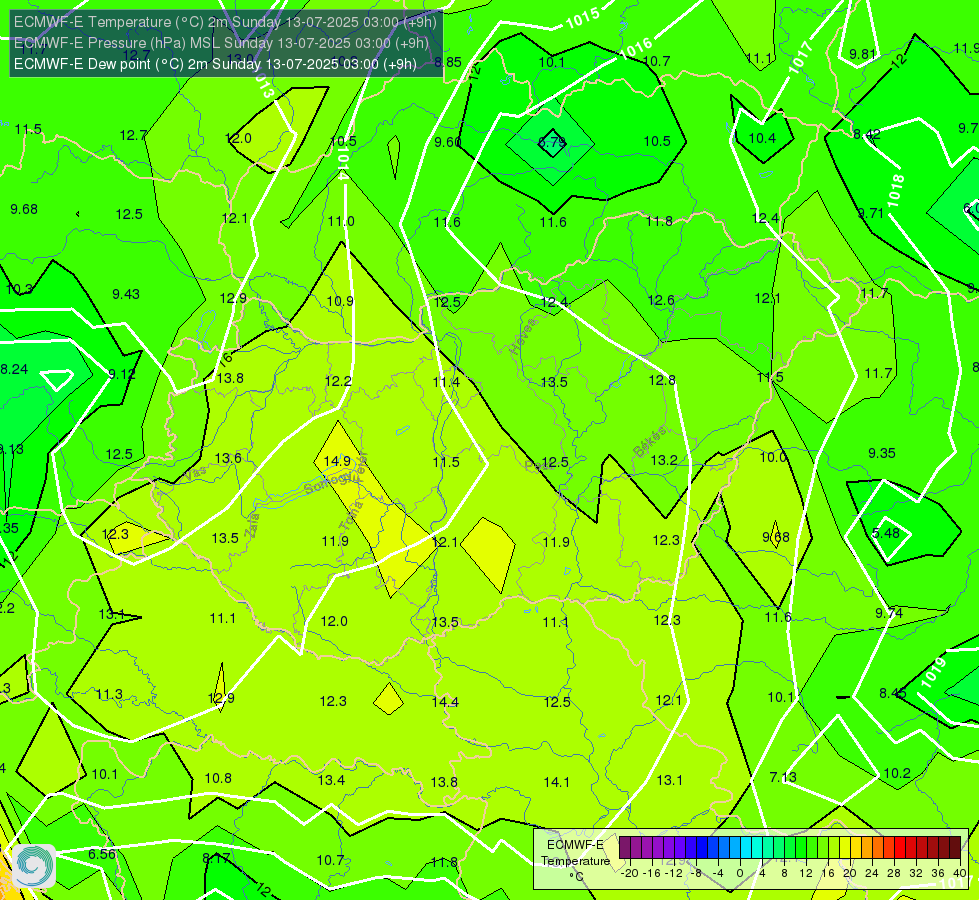Click the 10.9 temperature value
Image resolution: width=979 pixels, height=900 pixels.
tap(340, 301)
